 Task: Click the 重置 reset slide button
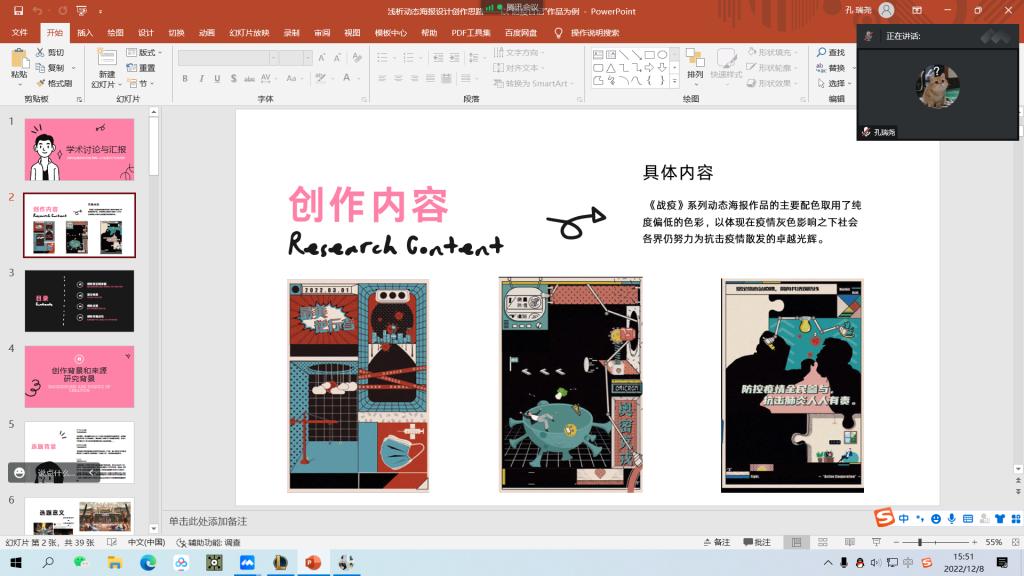point(142,68)
